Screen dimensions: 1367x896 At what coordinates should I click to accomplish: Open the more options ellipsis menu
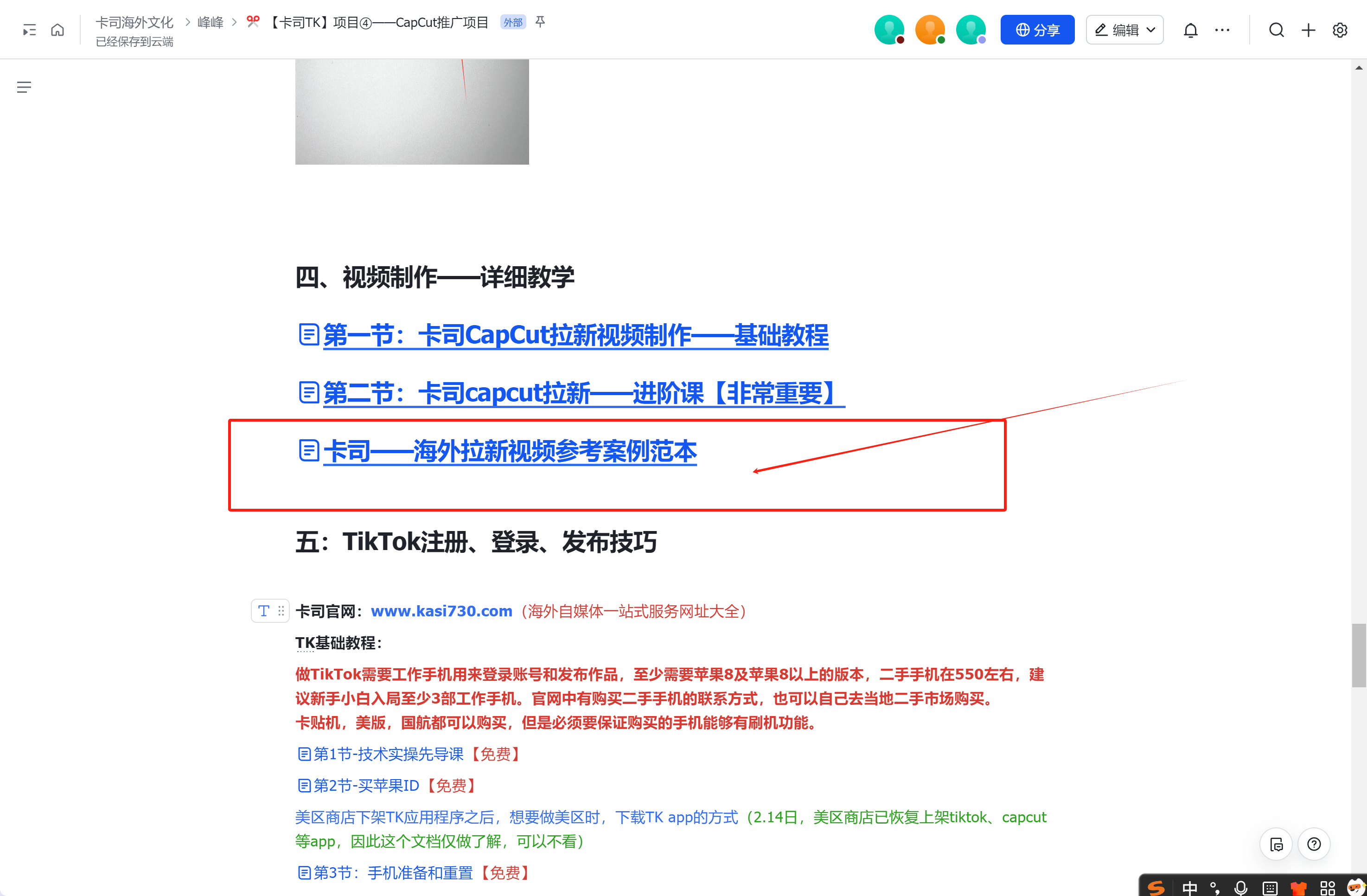[x=1222, y=30]
